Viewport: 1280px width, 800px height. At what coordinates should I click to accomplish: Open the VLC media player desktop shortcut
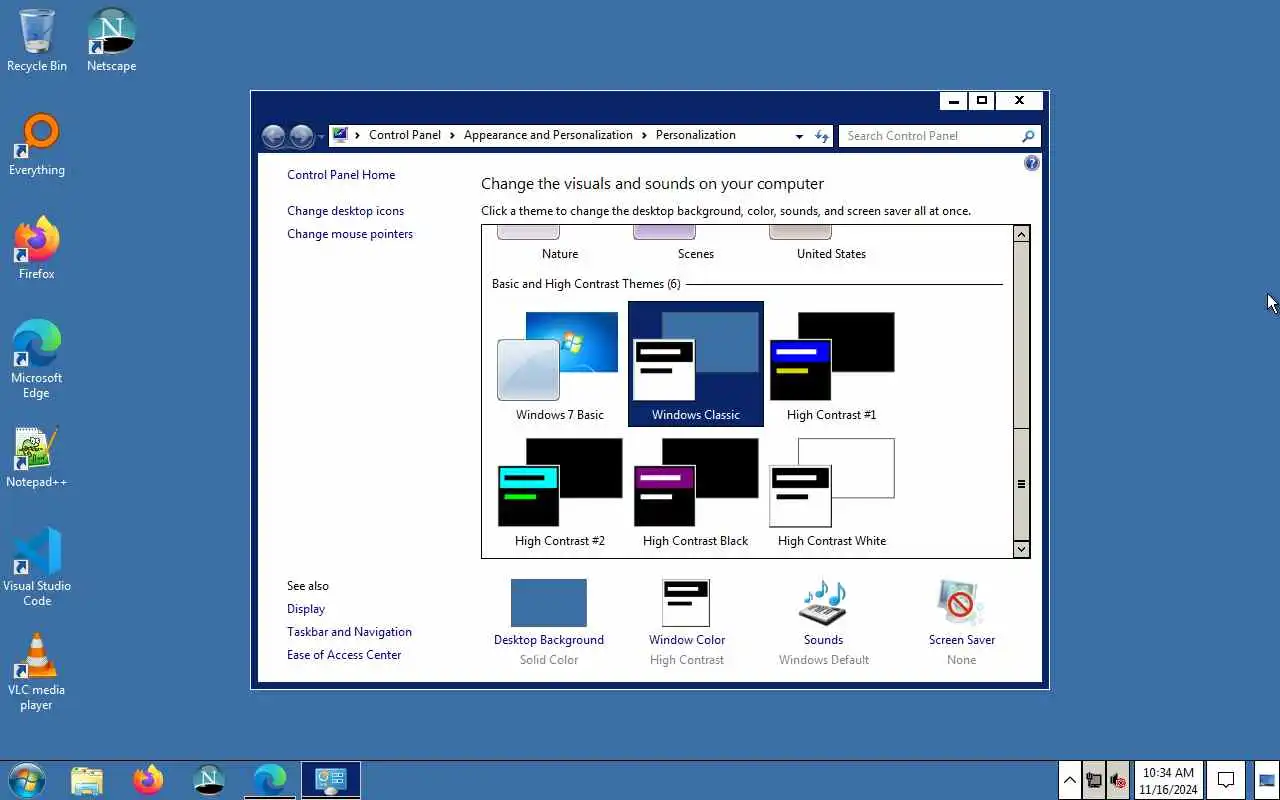[x=37, y=671]
